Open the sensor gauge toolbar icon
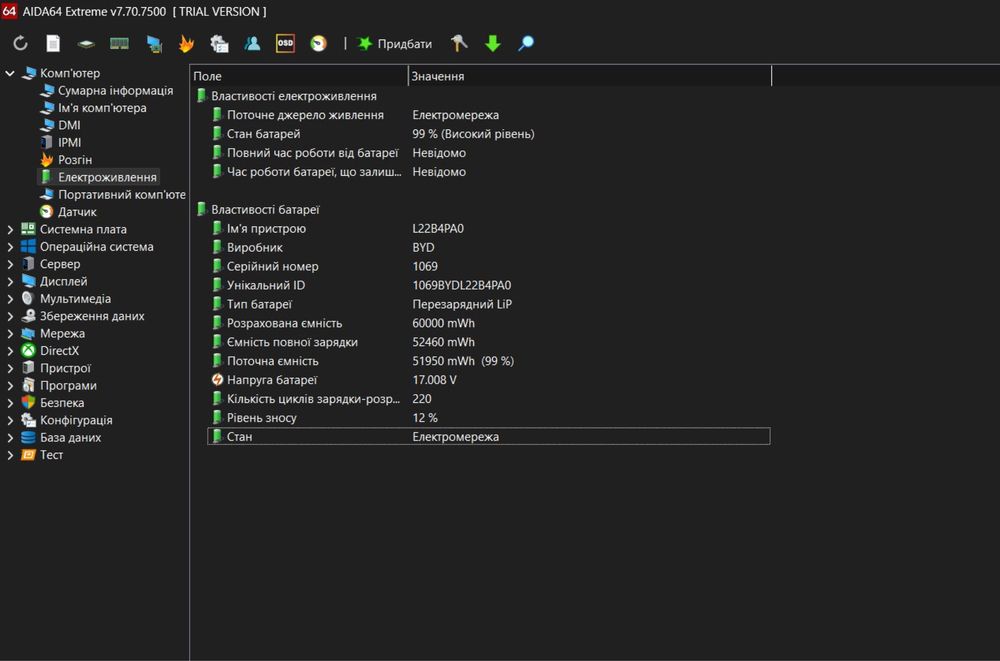This screenshot has height=661, width=1000. (x=318, y=43)
